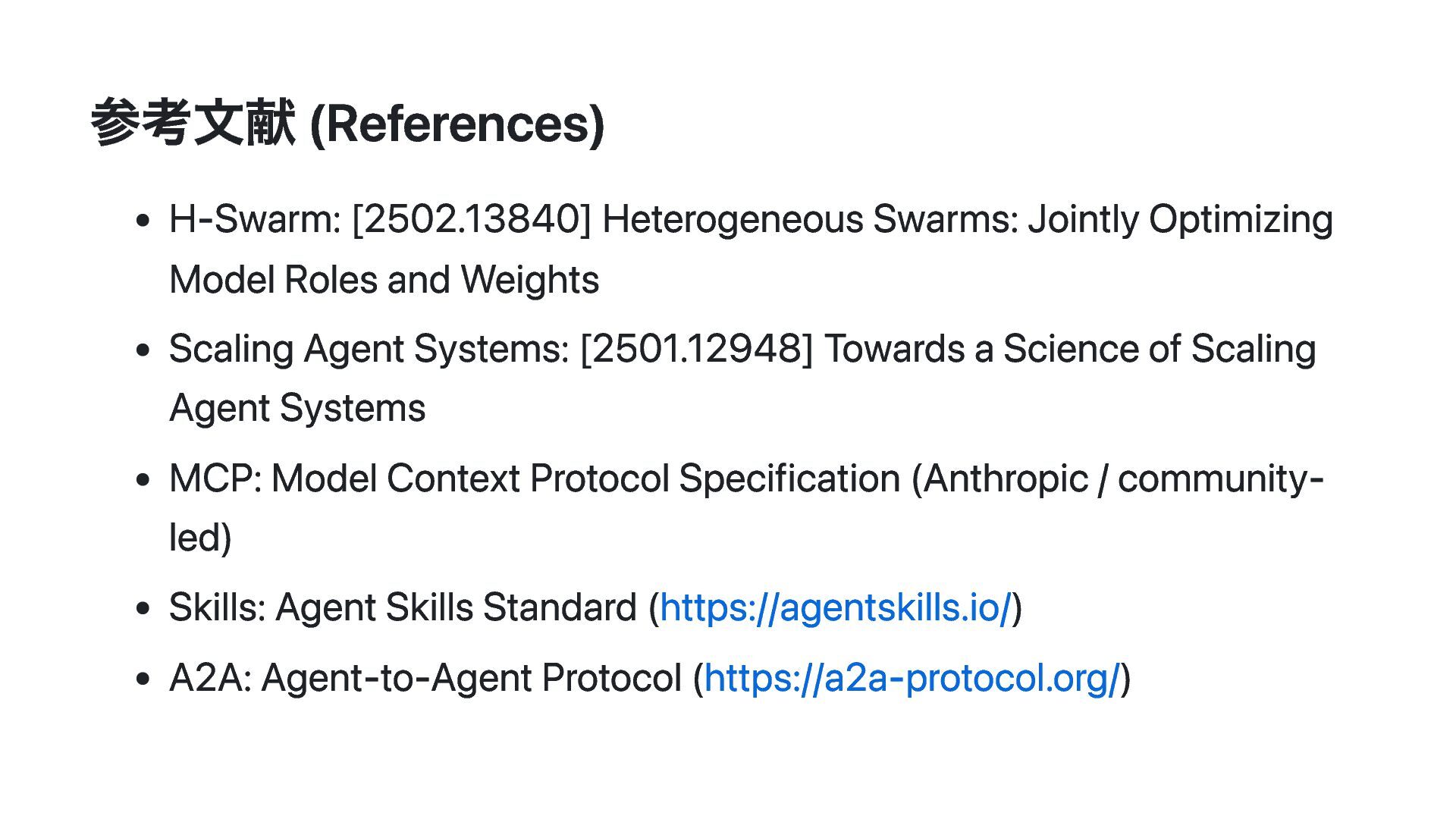Click the arXiv ID 2502.13840
The image size is (1456, 819).
(472, 220)
